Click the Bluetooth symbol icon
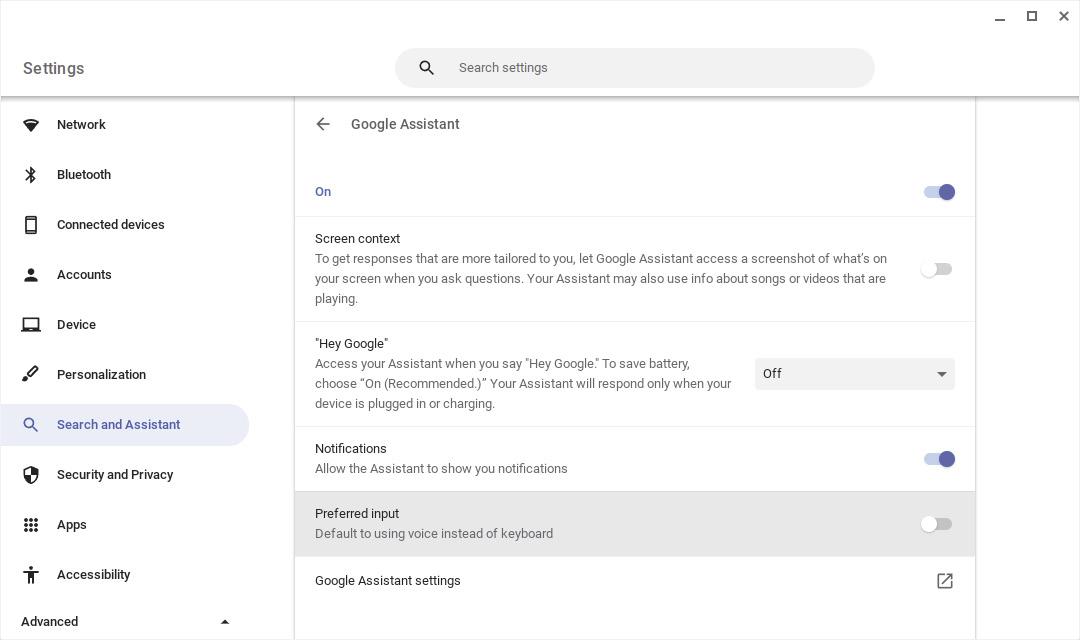The height and width of the screenshot is (640, 1080). [31, 175]
